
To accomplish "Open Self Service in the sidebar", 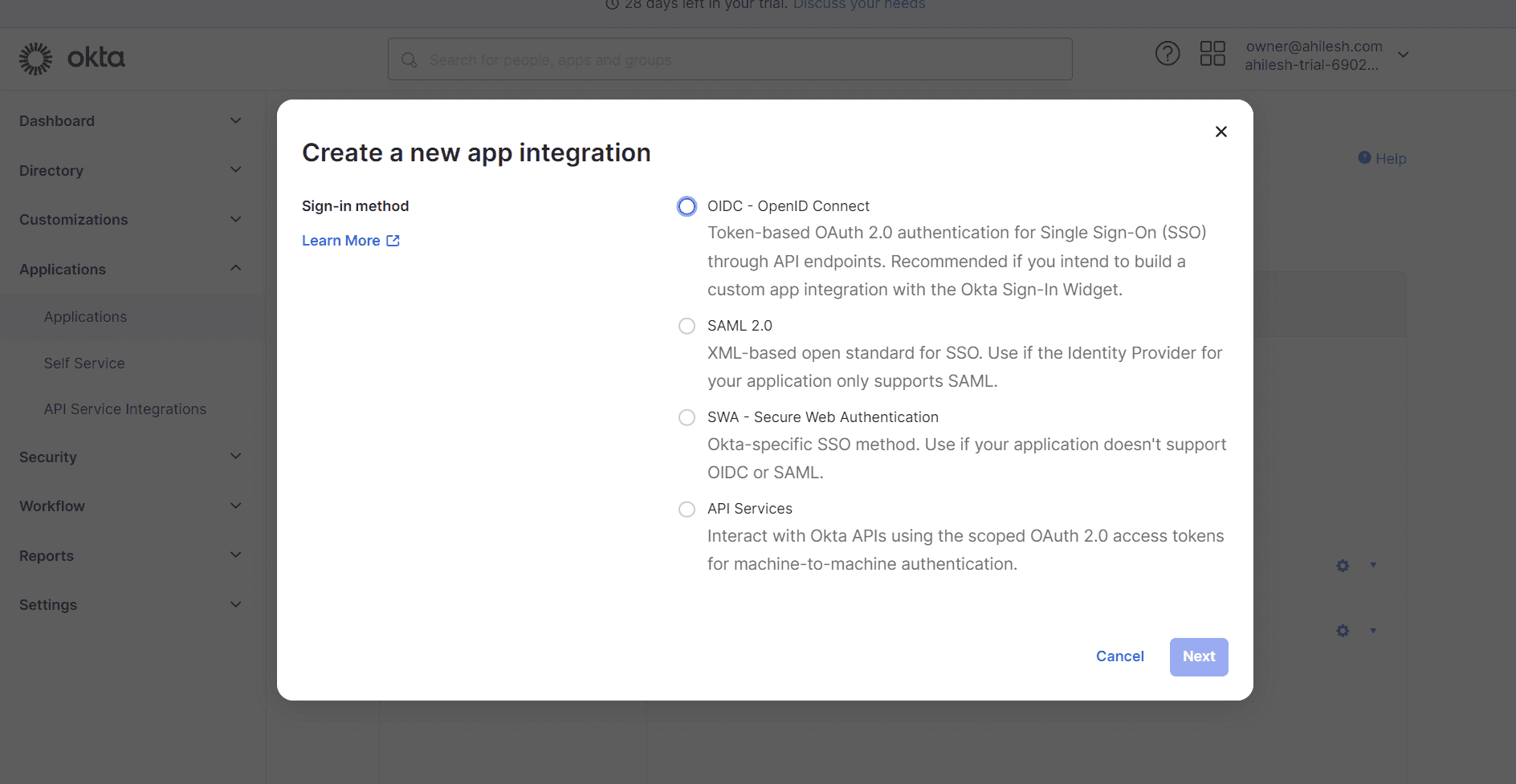I will click(84, 364).
